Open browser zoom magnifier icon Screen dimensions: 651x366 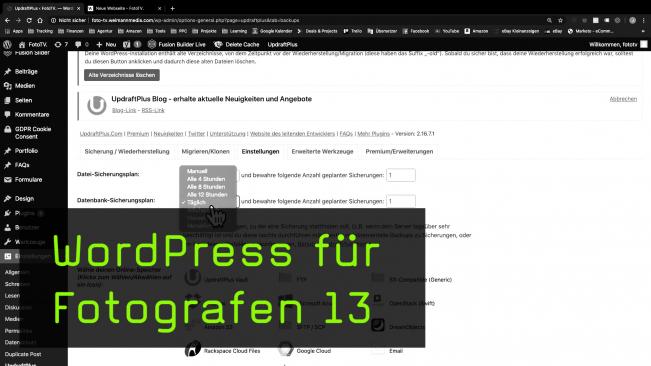click(x=549, y=20)
